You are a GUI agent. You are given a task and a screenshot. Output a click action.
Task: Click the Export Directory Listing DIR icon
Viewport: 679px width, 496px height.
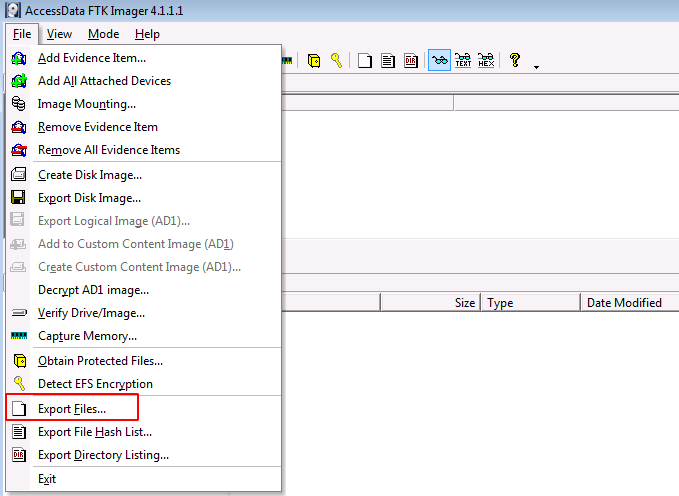[19, 455]
